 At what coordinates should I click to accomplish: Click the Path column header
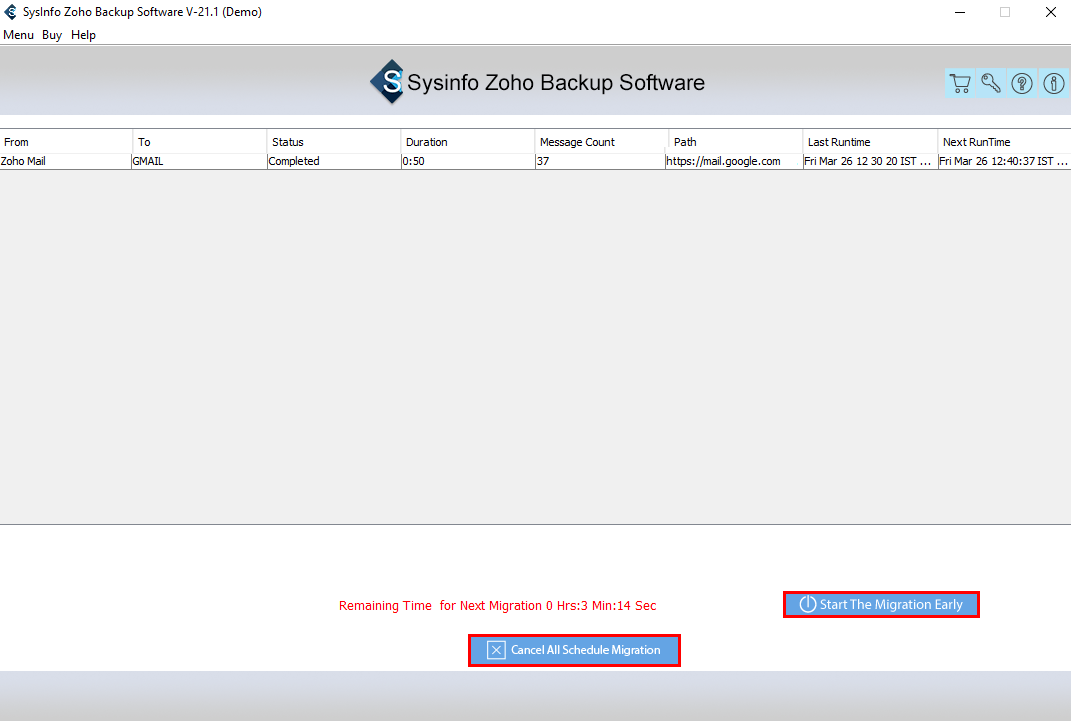coord(736,142)
